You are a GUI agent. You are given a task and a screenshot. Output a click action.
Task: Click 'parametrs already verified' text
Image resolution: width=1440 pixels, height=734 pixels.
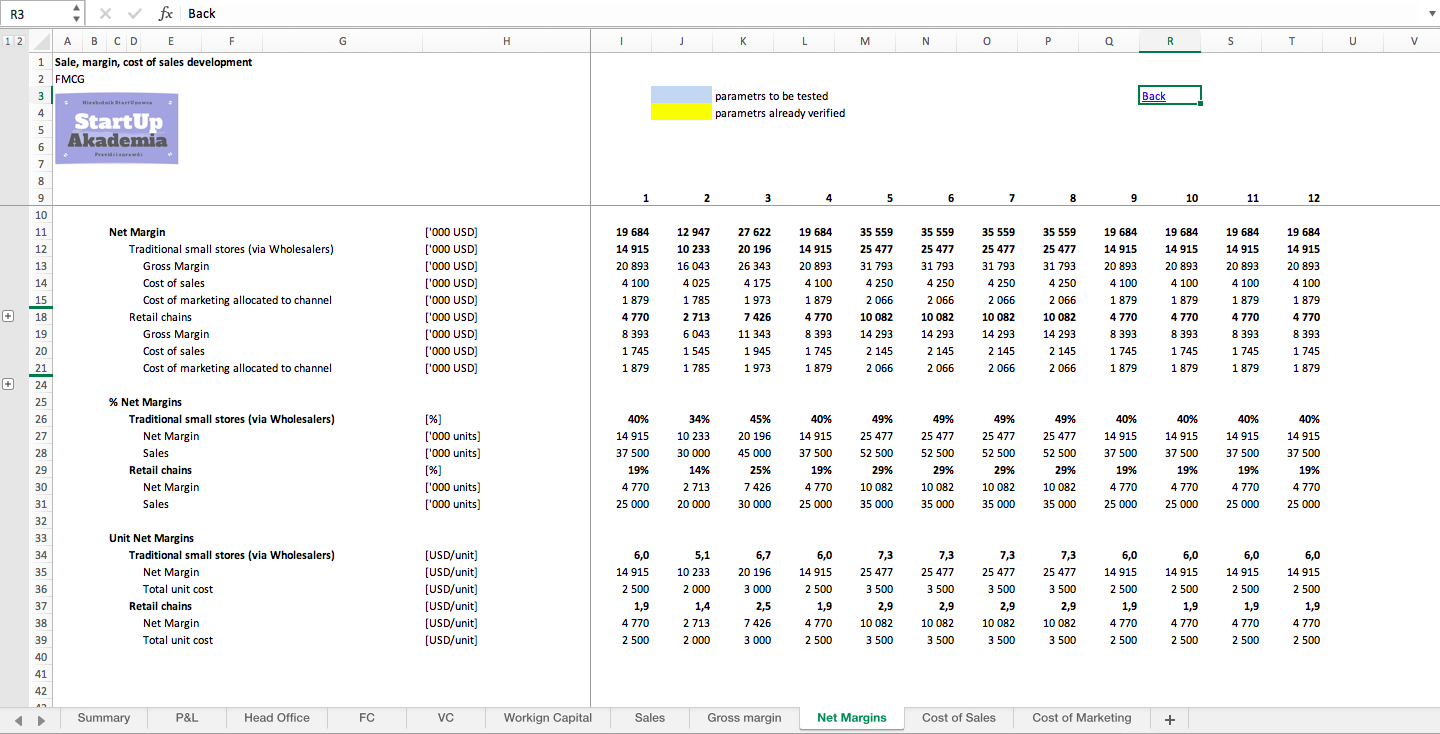pos(780,113)
